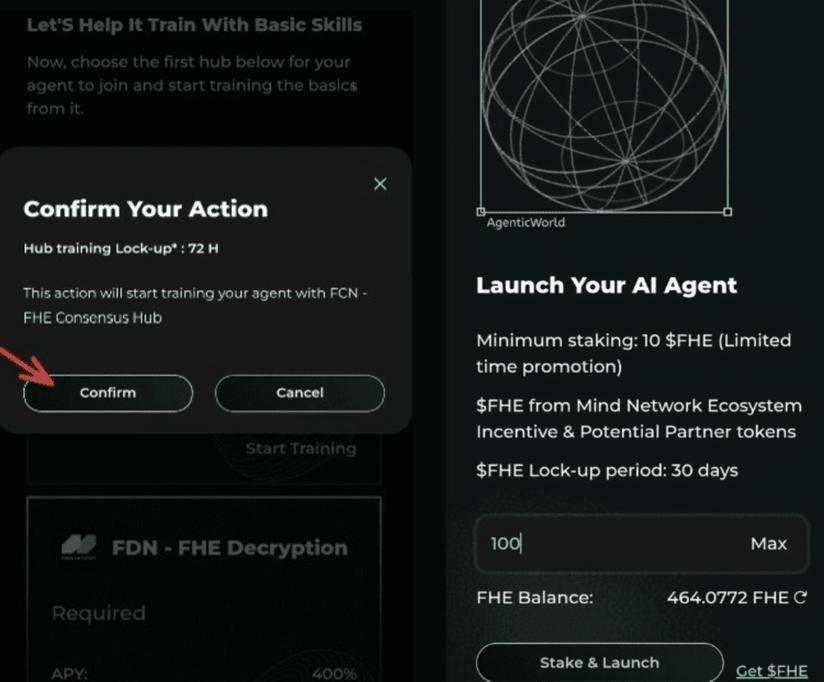Click the FDN hub logo icon
Image resolution: width=824 pixels, height=682 pixels.
79,547
